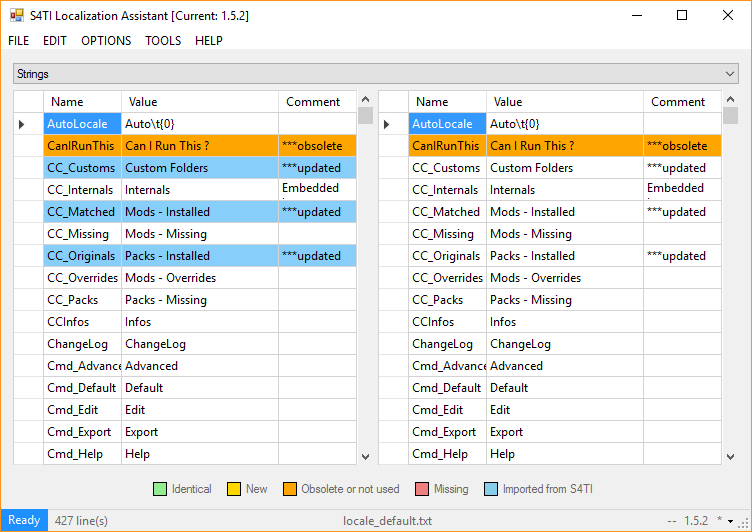
Task: Click the green Identical legend swatch
Action: (159, 489)
